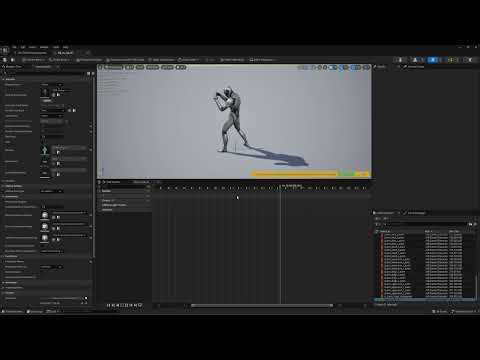This screenshot has height=360, width=480.
Task: Open the Content Drawer in status bar
Action: click(12, 311)
